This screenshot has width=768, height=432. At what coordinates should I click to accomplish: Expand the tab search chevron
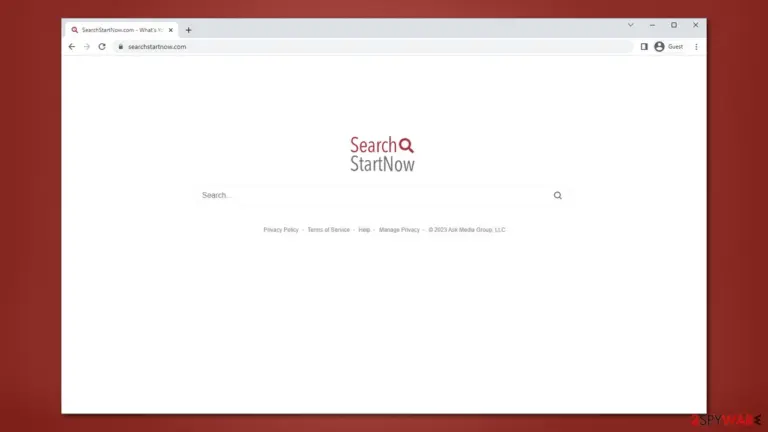(x=630, y=25)
